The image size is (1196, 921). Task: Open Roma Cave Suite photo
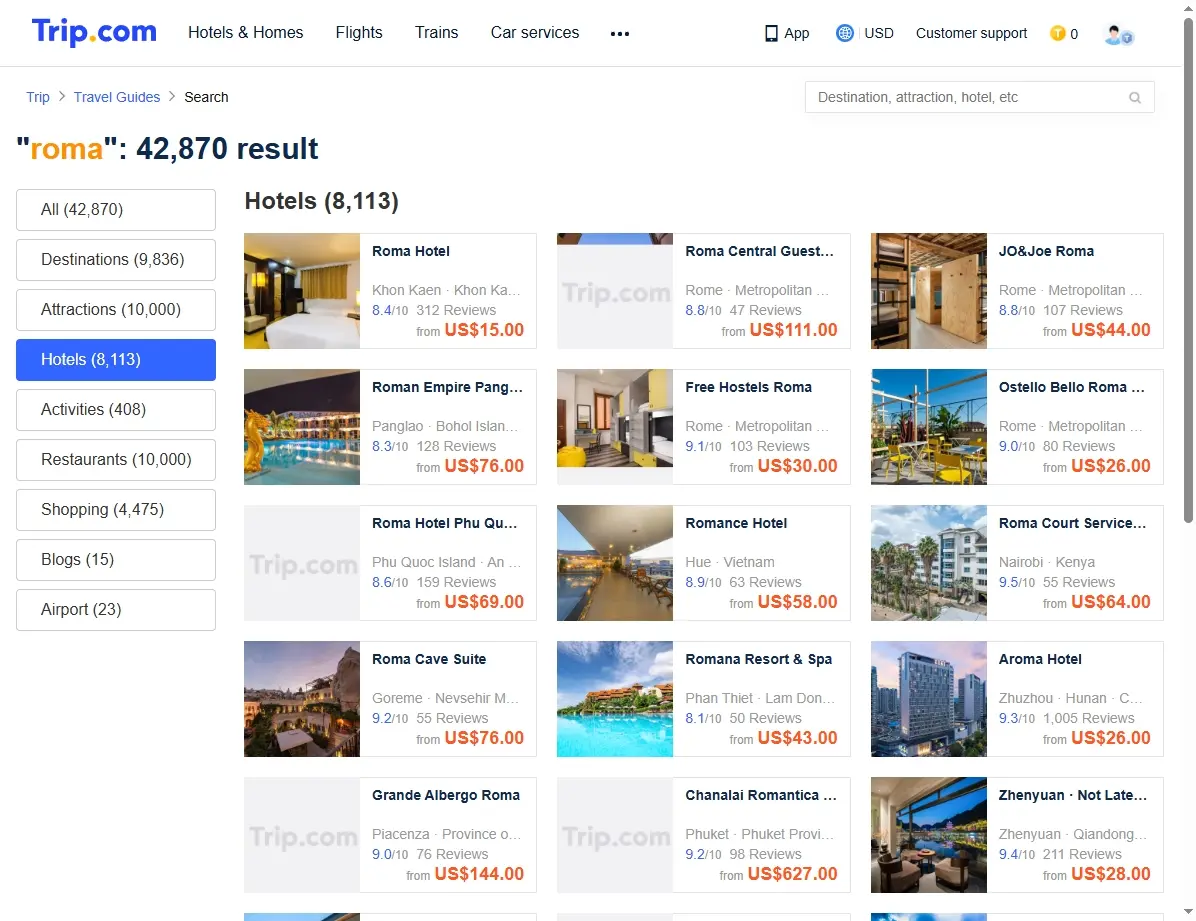click(302, 699)
